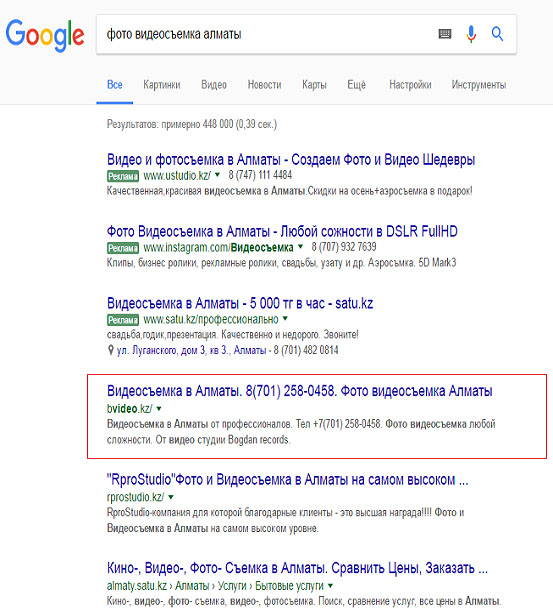Switch to the Картинки tab
553x610 pixels.
162,85
